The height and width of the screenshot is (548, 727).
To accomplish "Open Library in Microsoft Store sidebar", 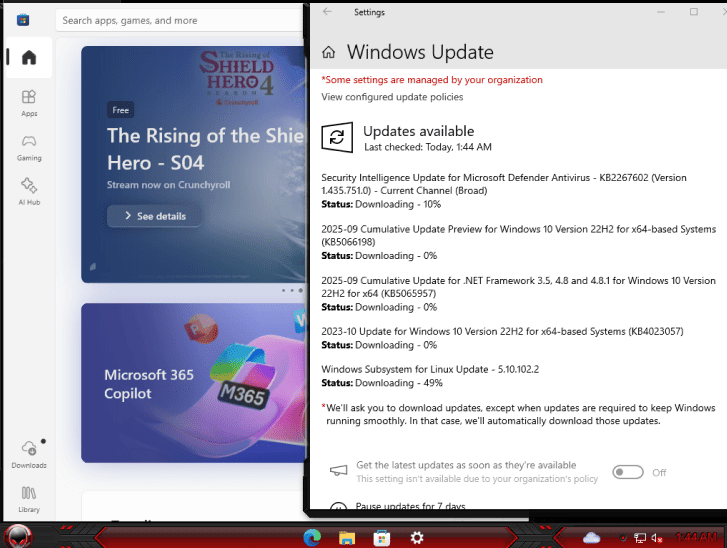I will 29,499.
